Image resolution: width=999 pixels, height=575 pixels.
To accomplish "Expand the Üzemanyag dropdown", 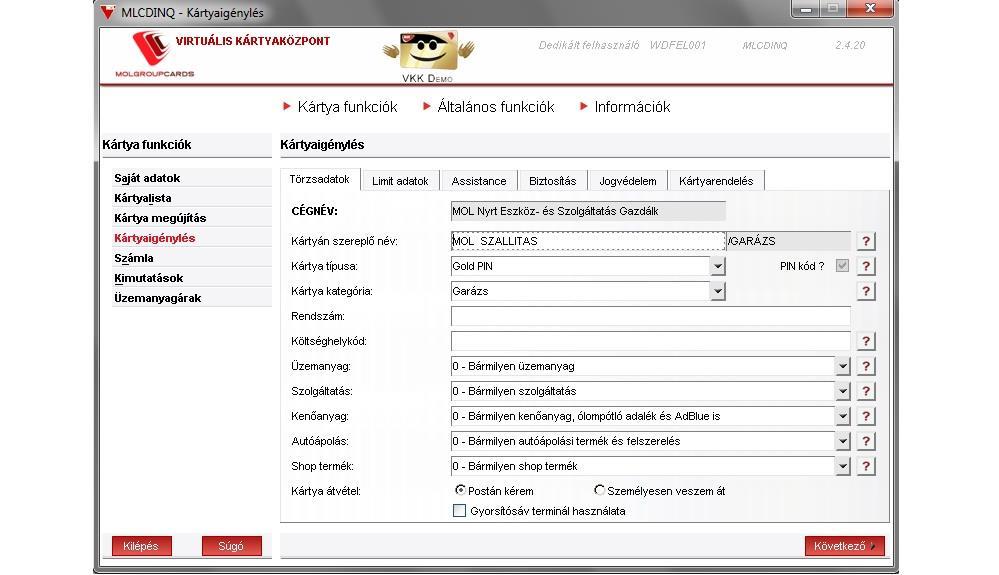I will (842, 366).
